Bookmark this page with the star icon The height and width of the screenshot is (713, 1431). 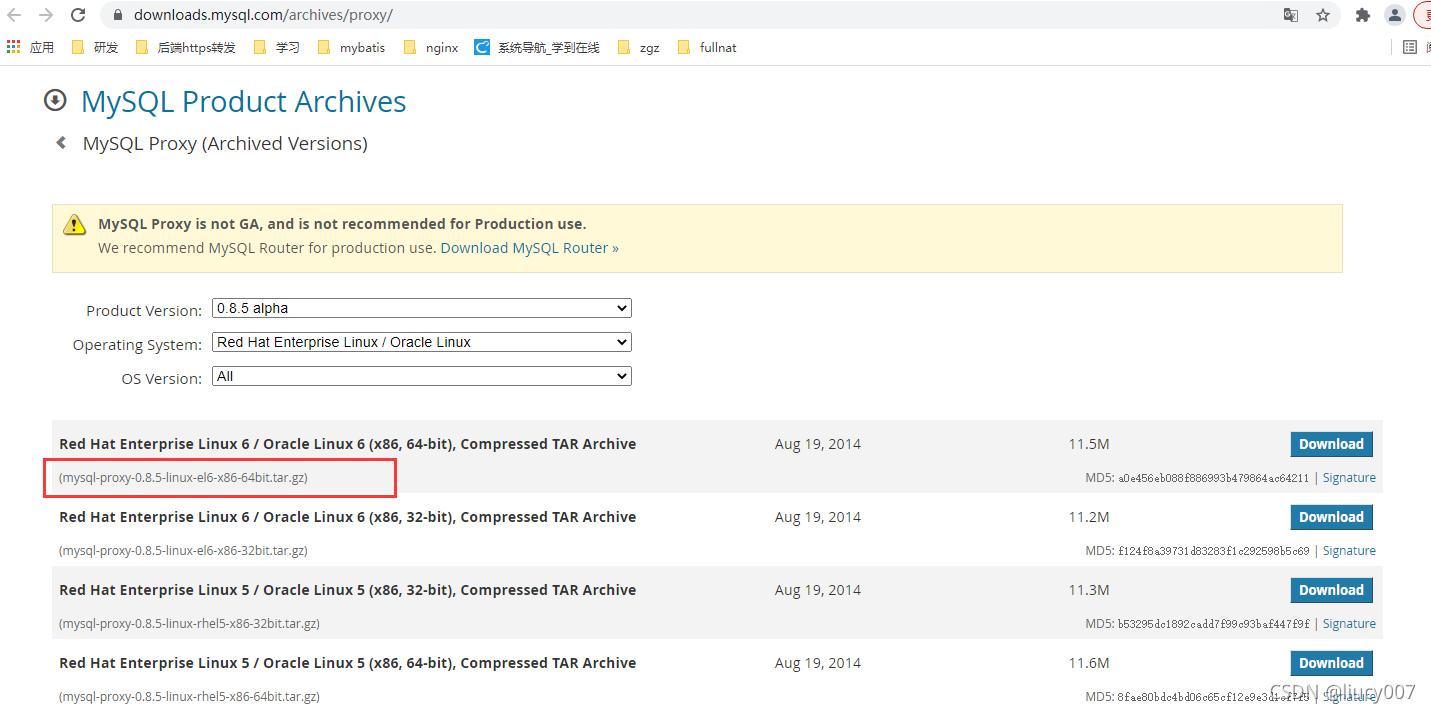(x=1323, y=15)
